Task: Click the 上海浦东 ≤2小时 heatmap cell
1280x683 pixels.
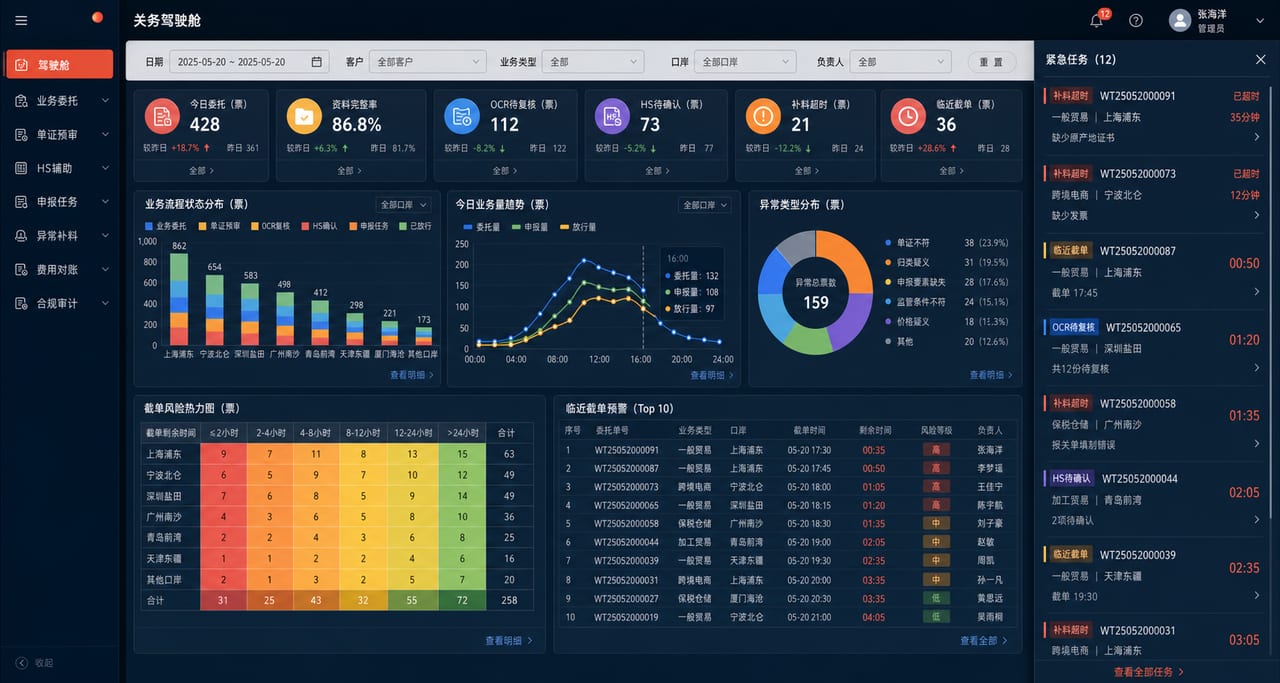Action: tap(225, 454)
